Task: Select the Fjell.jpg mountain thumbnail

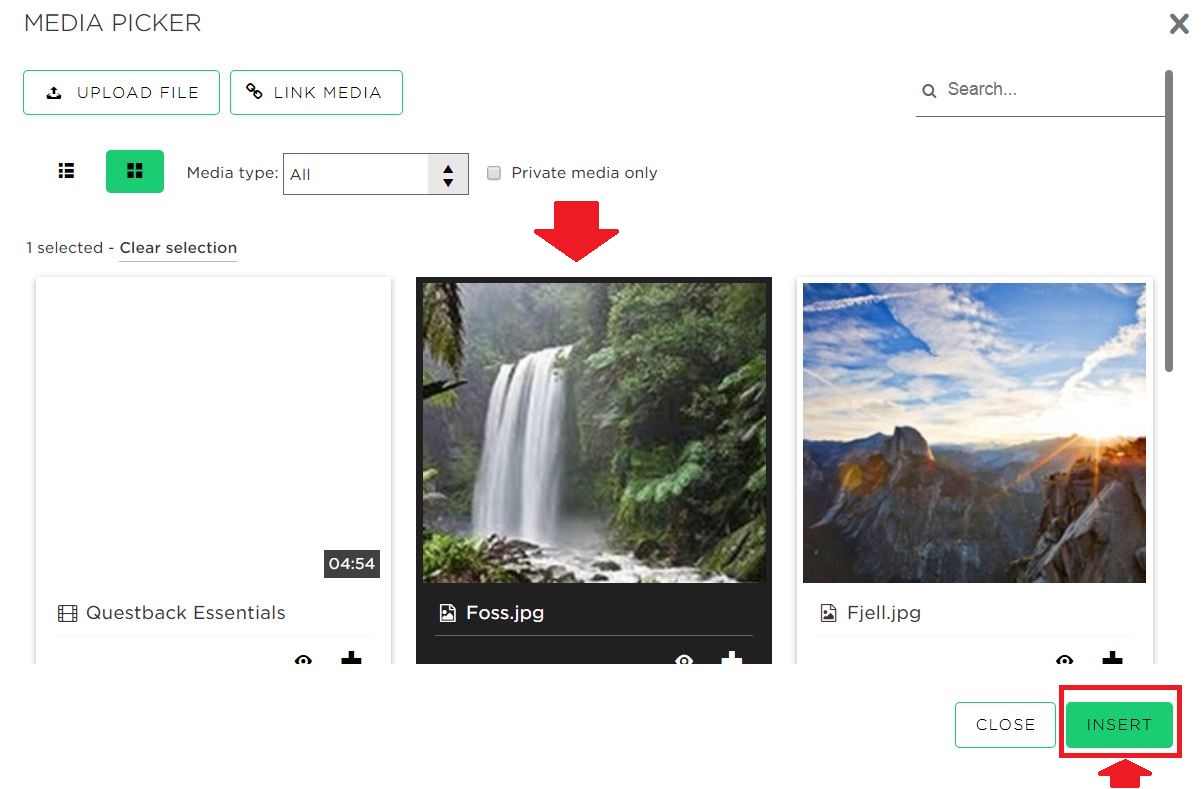Action: pyautogui.click(x=974, y=432)
